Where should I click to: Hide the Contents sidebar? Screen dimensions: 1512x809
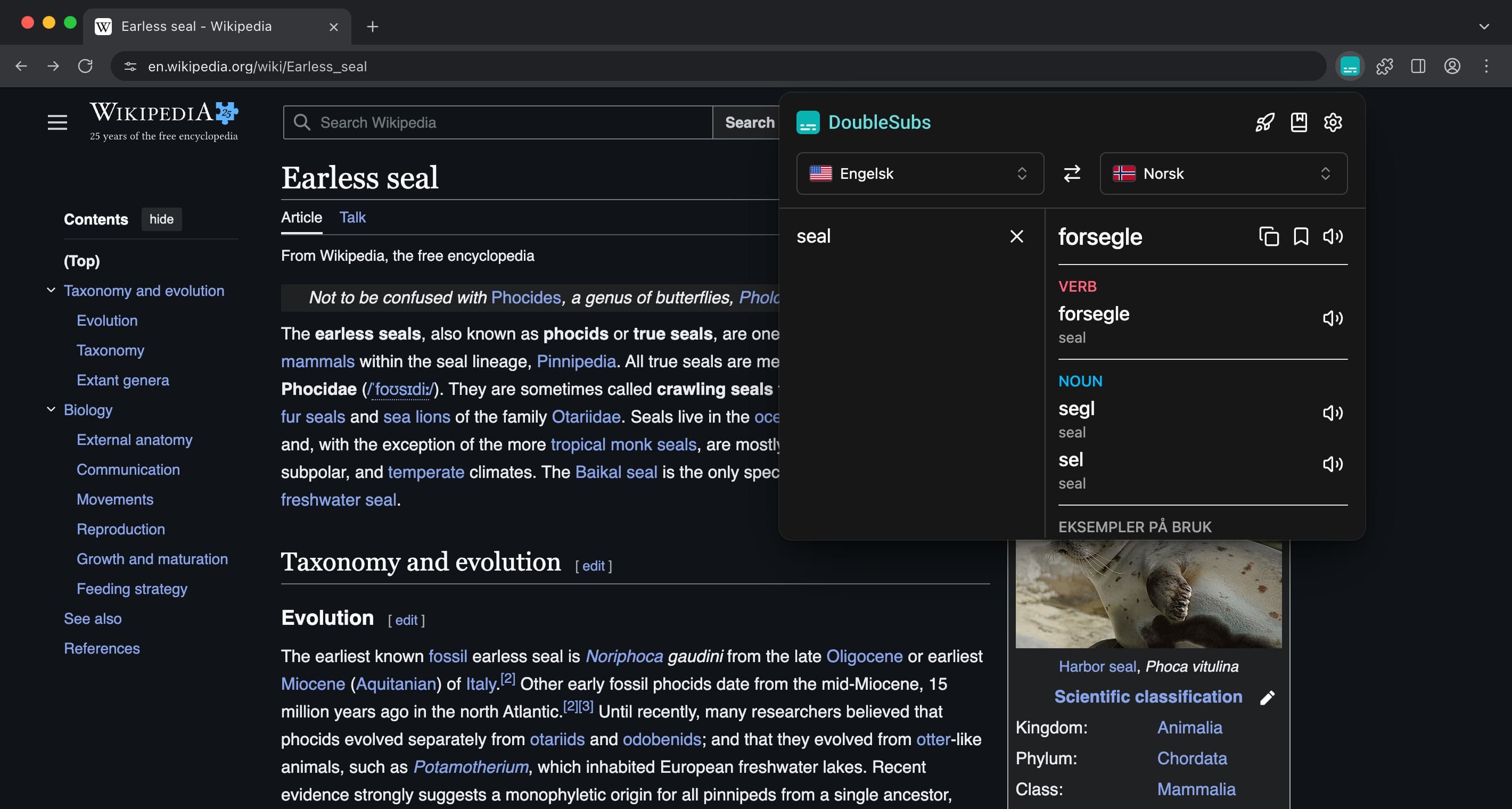(161, 219)
